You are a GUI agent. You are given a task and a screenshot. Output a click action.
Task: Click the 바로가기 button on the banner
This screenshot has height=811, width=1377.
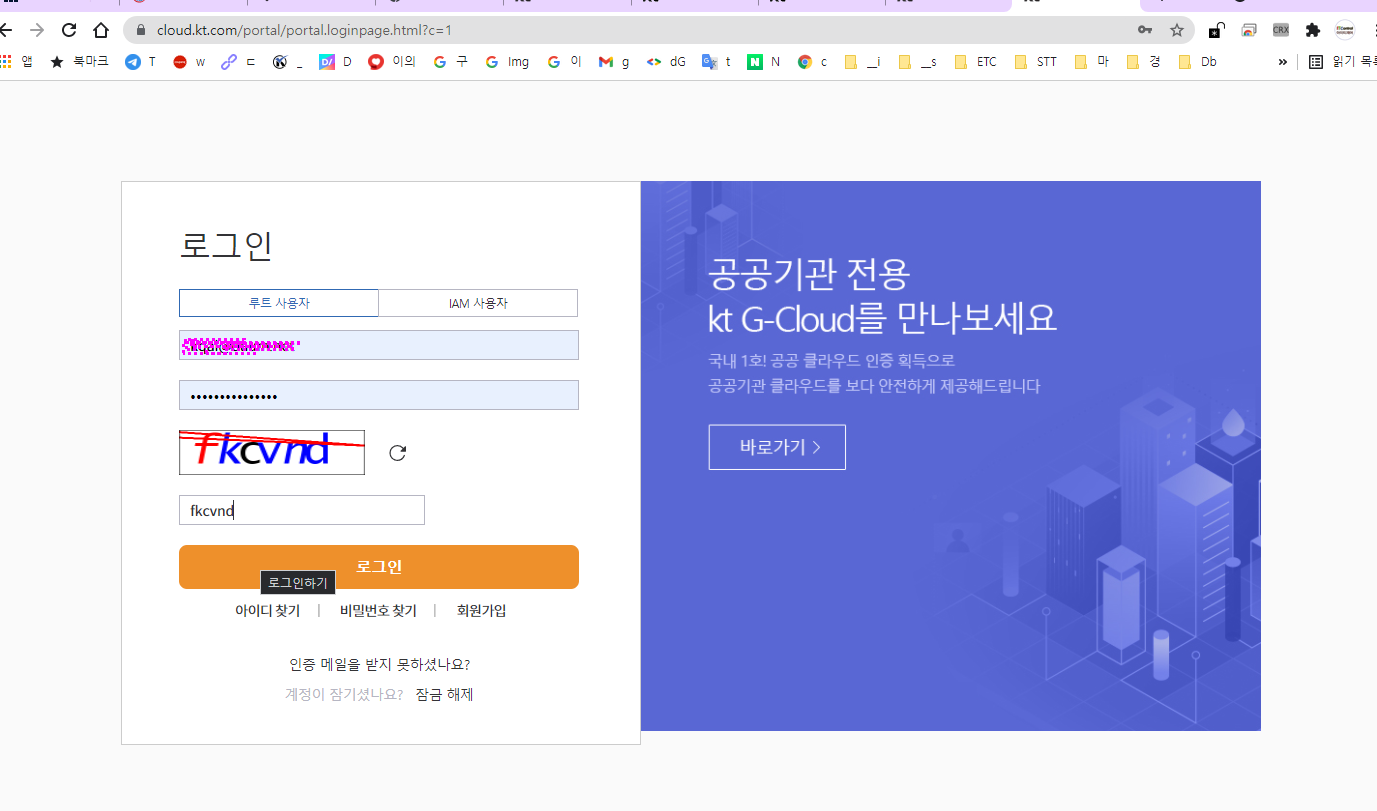pyautogui.click(x=777, y=447)
